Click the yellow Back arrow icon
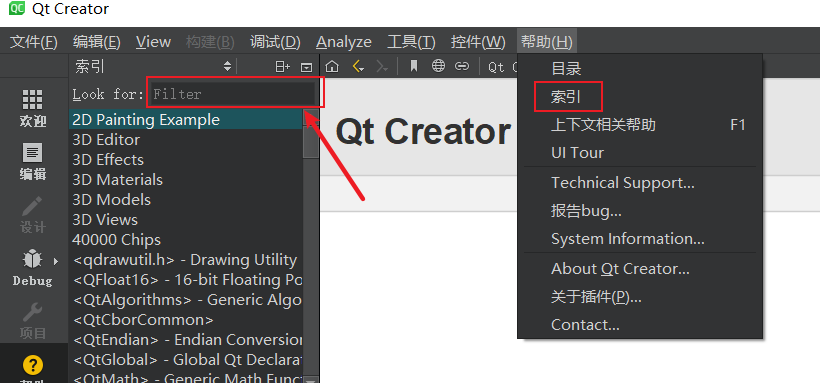Viewport: 820px width, 383px height. (x=358, y=66)
